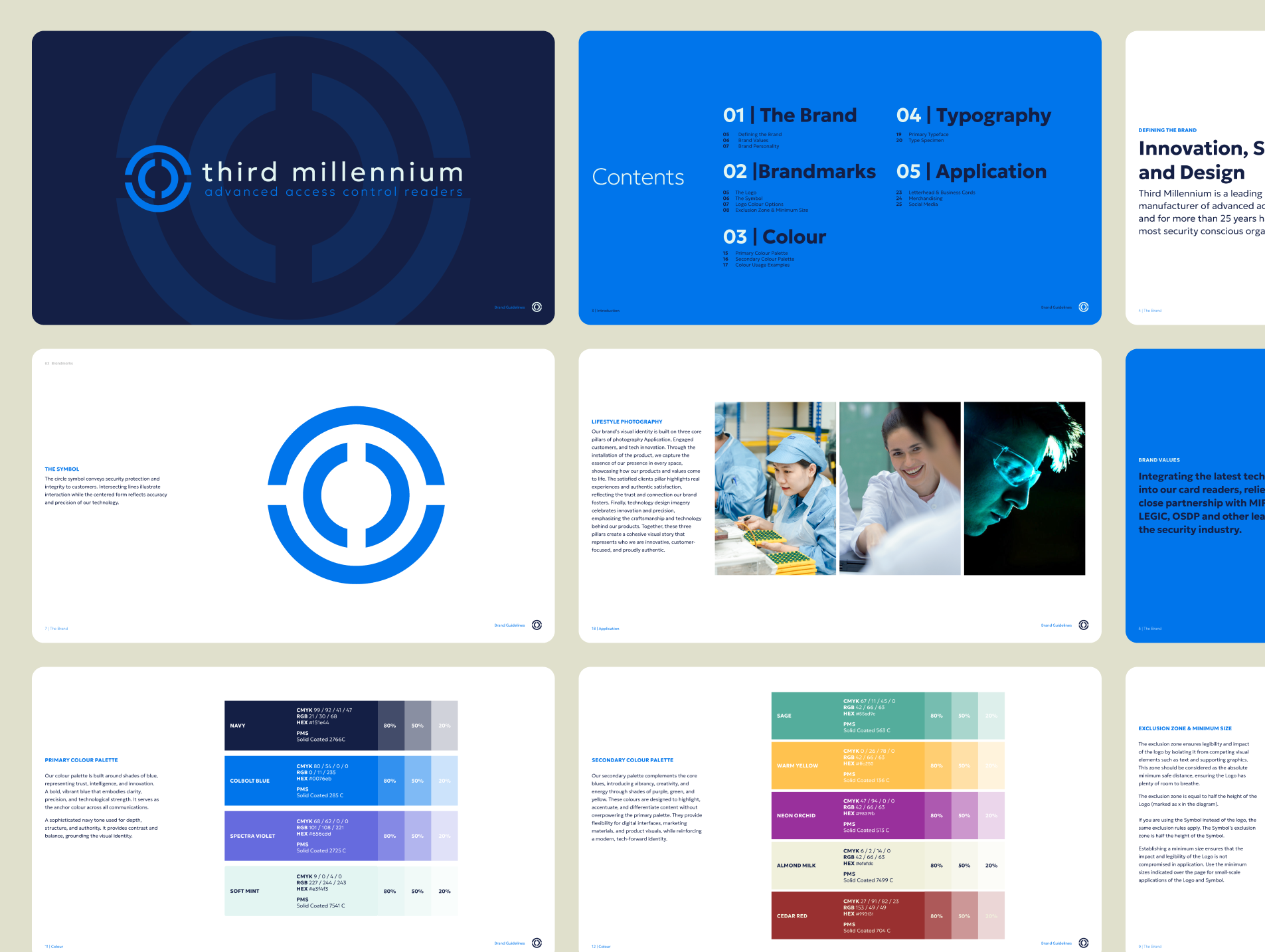
Task: Click the 'DEFINING THE BRAND' small heading
Action: point(1167,130)
